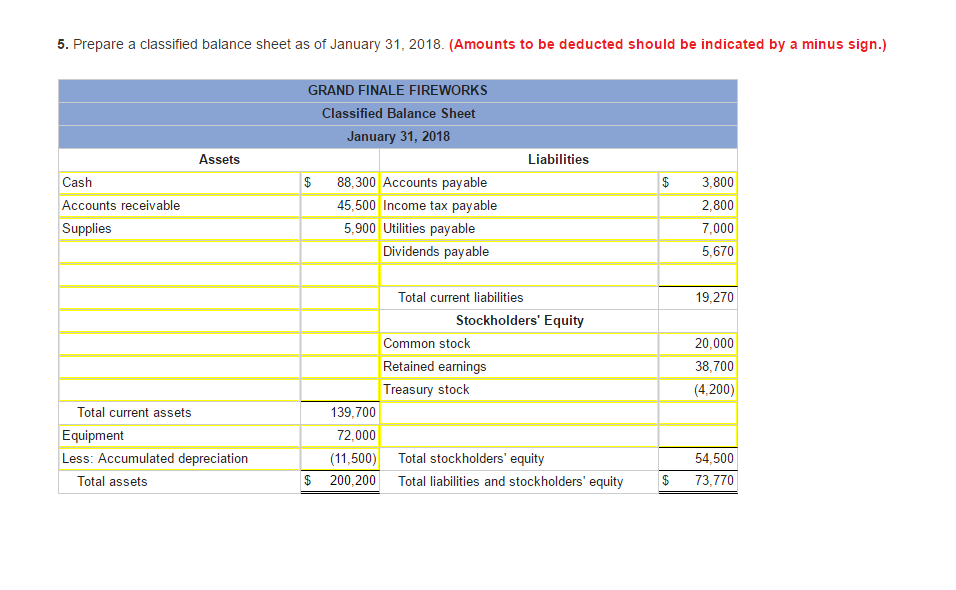Select the Utilities payable label field

(x=519, y=229)
